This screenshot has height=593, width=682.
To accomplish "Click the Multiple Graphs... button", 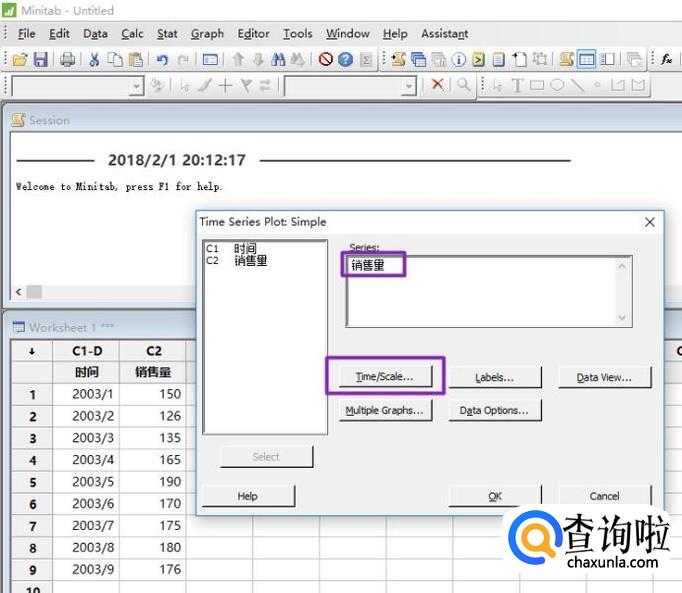I will [x=385, y=410].
